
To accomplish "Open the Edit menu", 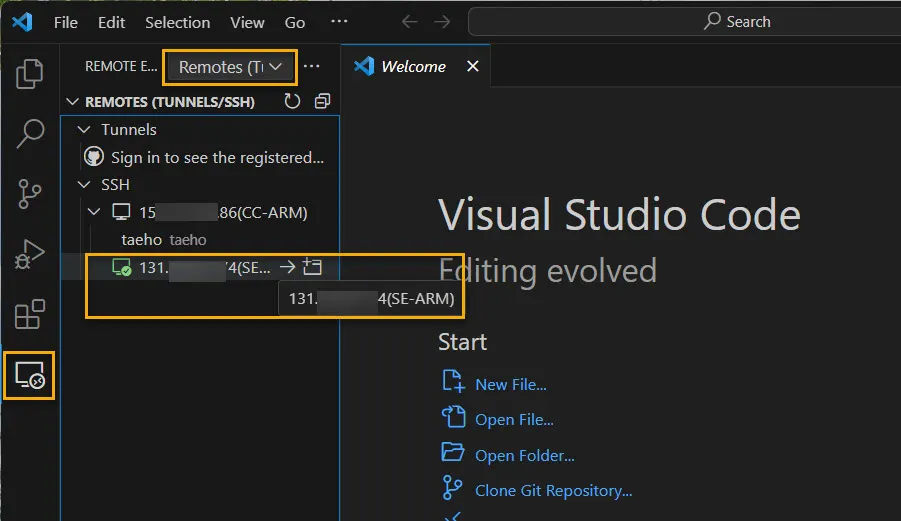I will pyautogui.click(x=111, y=22).
